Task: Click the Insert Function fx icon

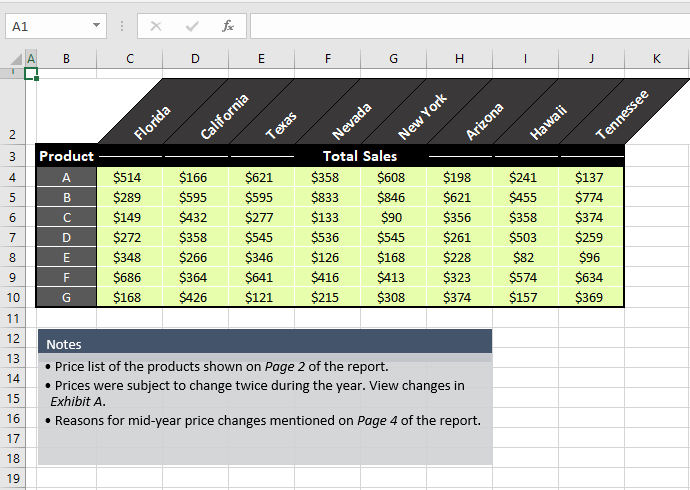Action: coord(228,26)
